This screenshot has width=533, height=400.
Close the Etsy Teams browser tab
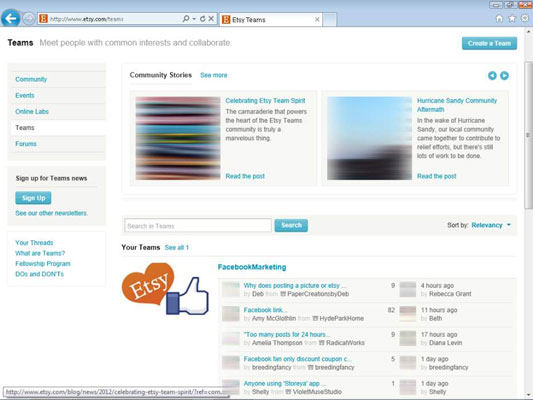pyautogui.click(x=317, y=20)
